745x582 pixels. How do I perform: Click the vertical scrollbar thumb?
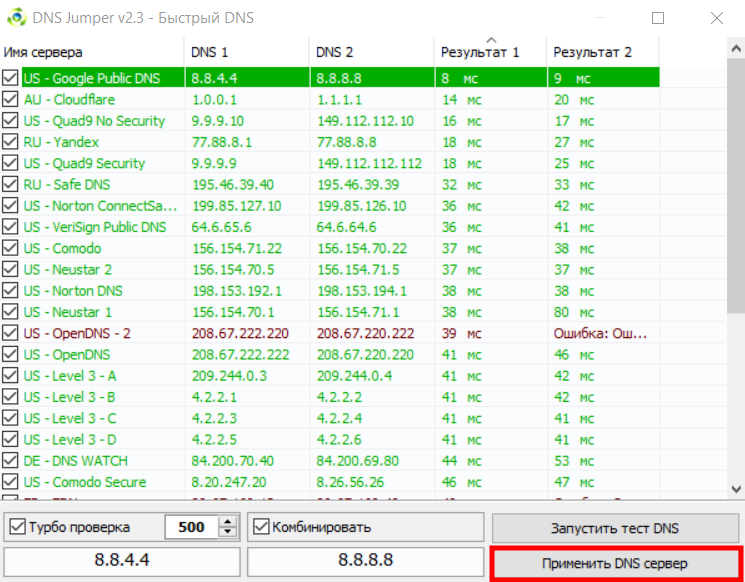coord(736,188)
